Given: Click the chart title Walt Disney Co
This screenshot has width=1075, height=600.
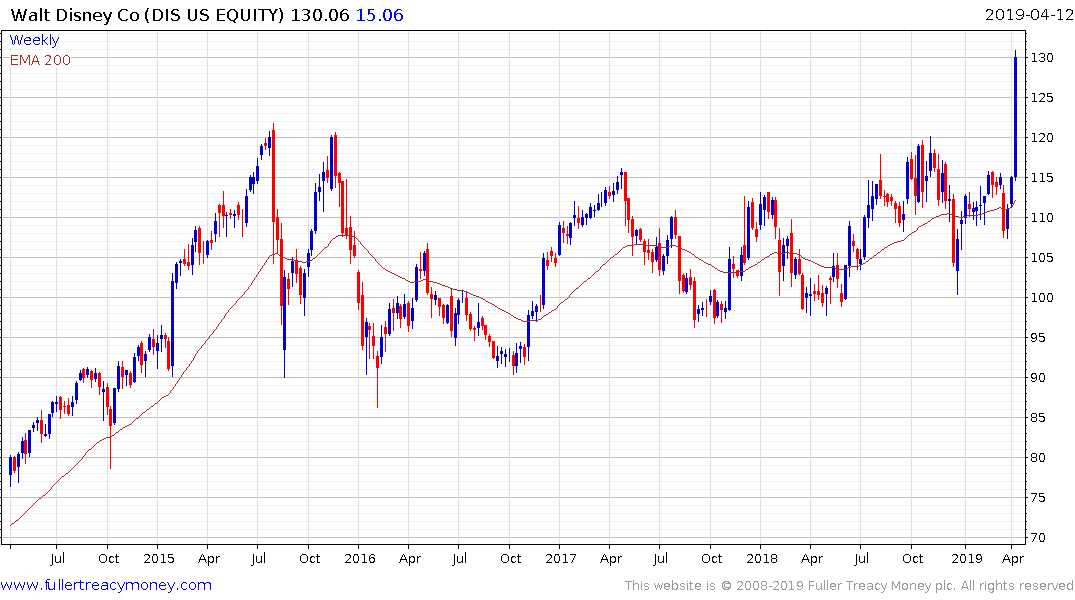Looking at the screenshot, I should click(x=75, y=15).
